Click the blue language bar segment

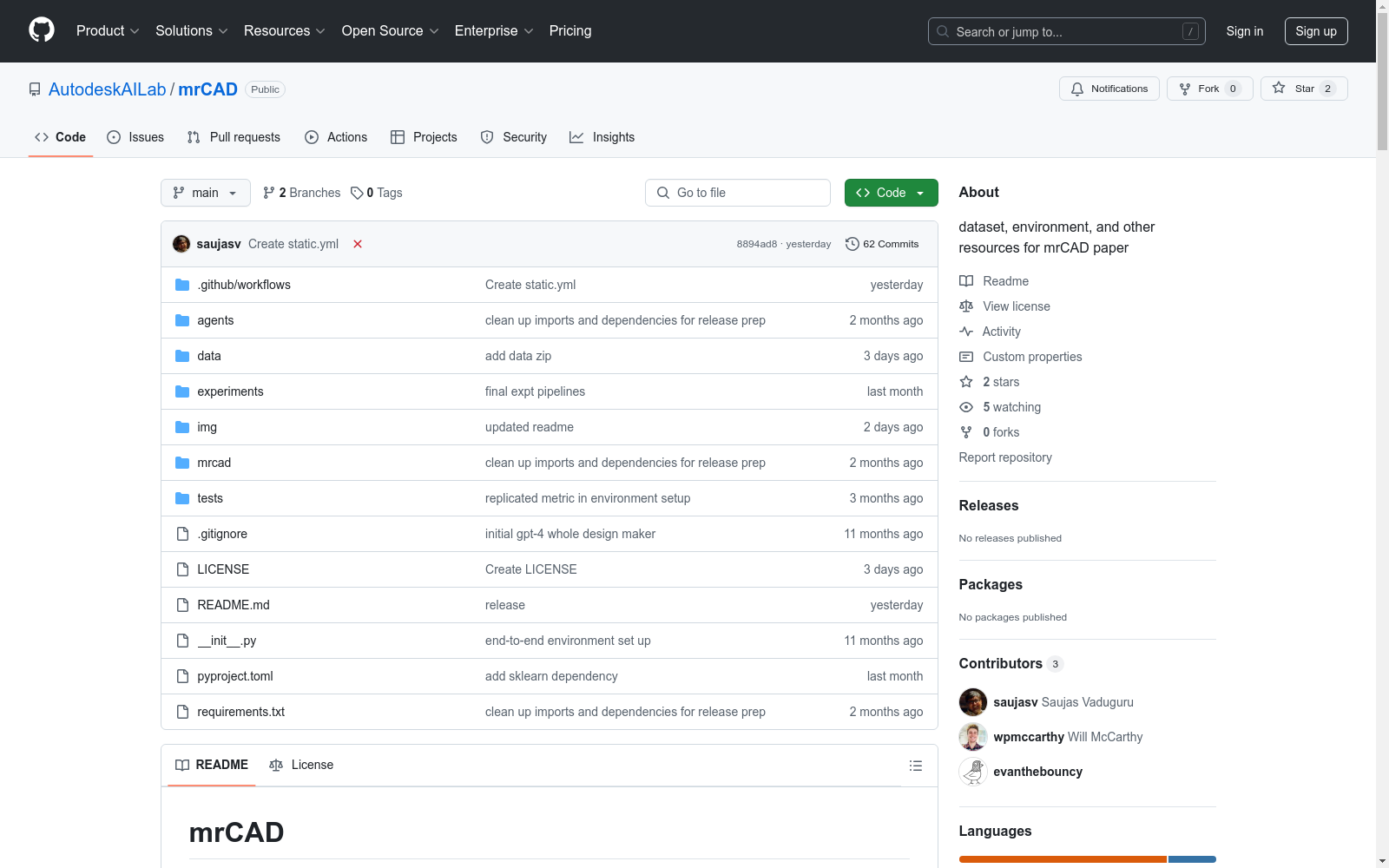tap(1193, 859)
